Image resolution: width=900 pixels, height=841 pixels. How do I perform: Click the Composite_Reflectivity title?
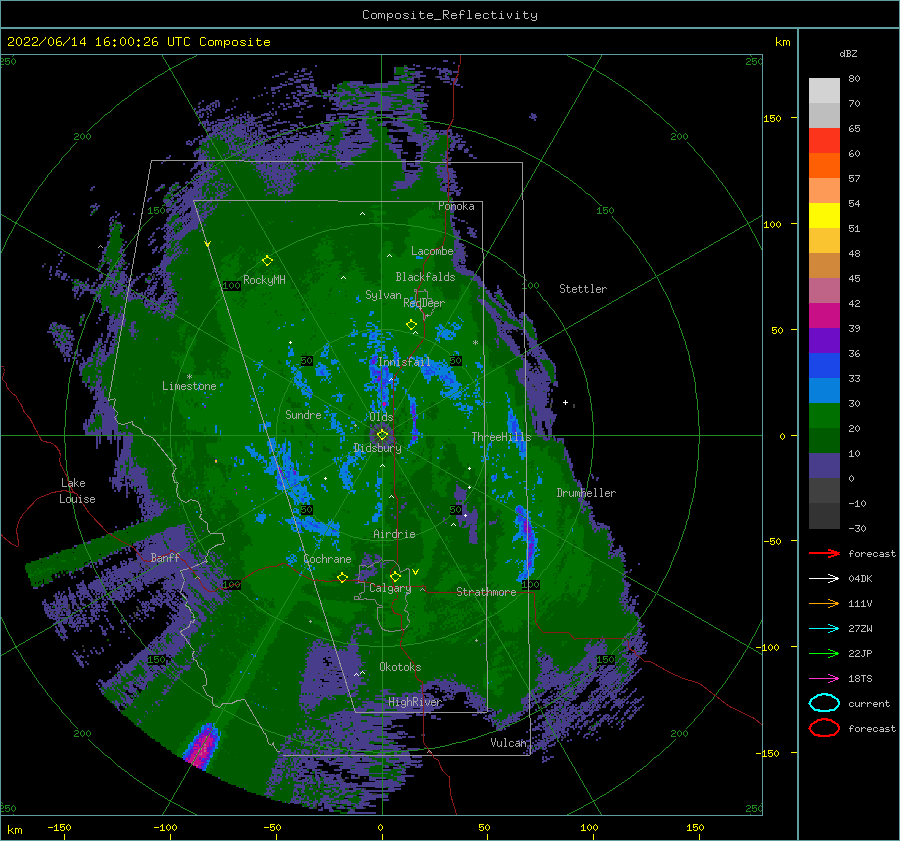450,15
